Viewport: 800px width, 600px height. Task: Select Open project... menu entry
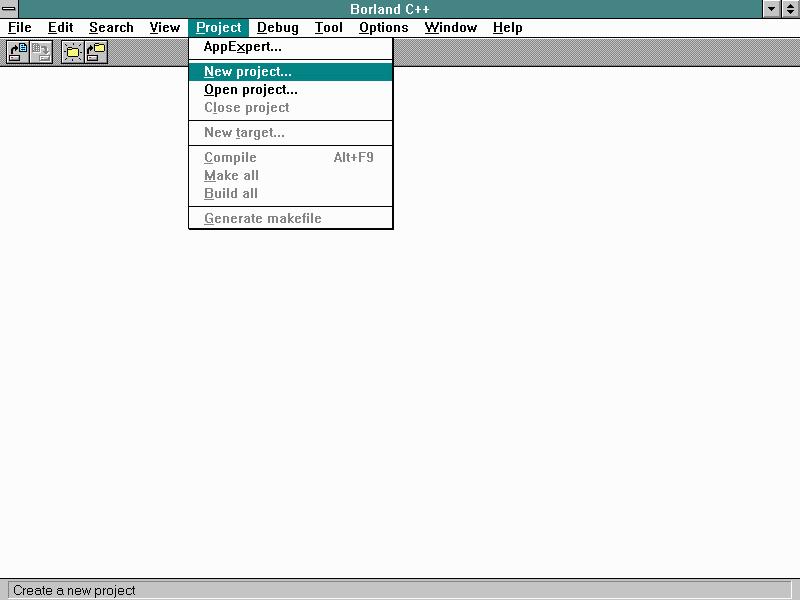pyautogui.click(x=291, y=90)
